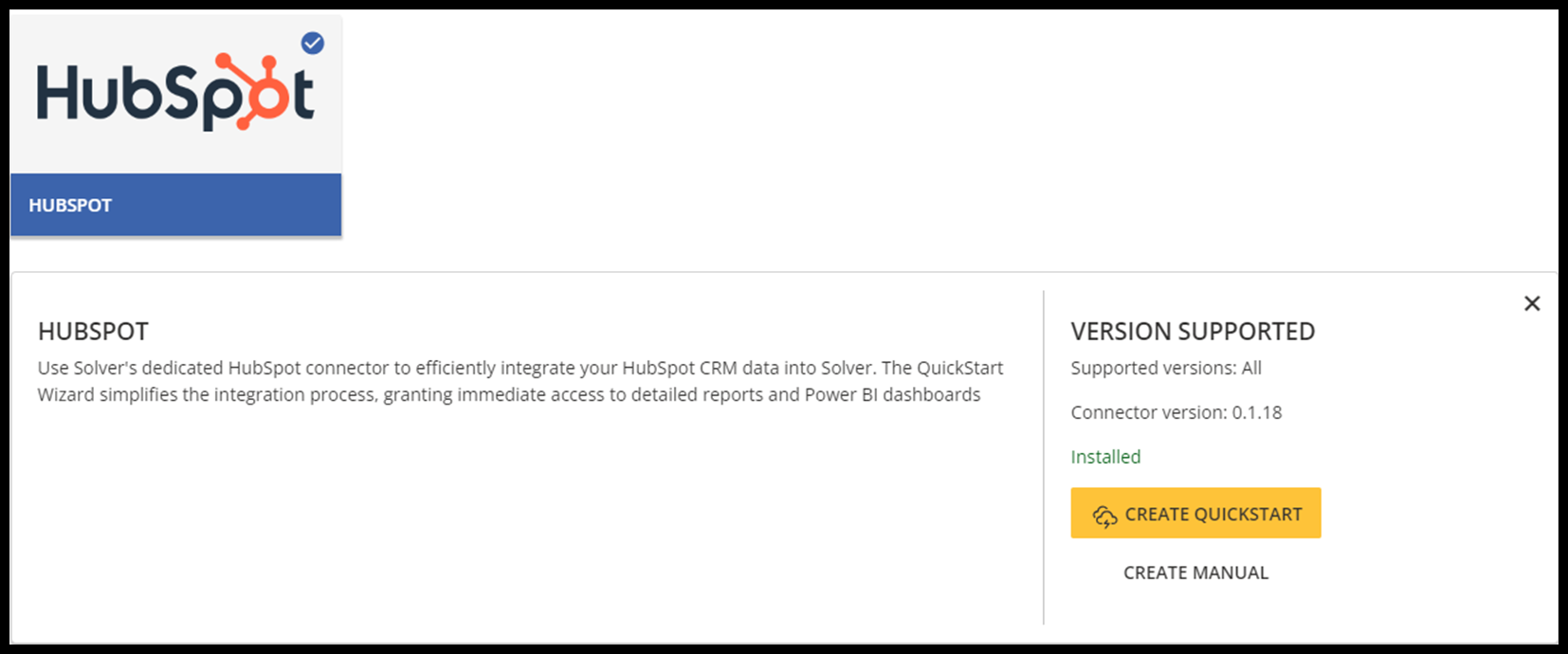Close the HubSpot details panel

(x=1531, y=303)
